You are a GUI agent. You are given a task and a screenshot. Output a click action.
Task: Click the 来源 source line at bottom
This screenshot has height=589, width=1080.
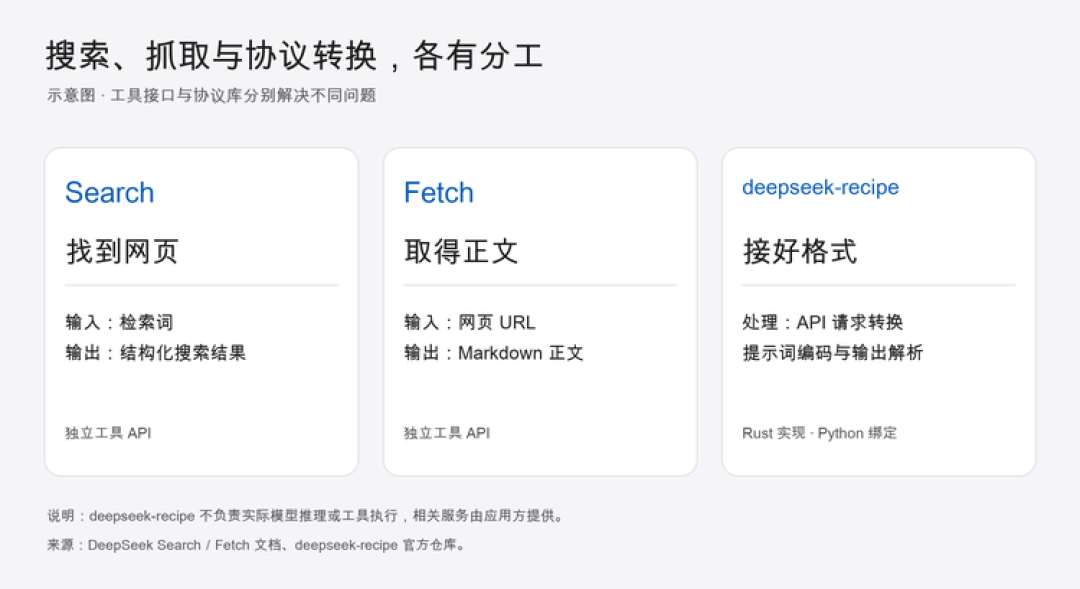point(258,545)
